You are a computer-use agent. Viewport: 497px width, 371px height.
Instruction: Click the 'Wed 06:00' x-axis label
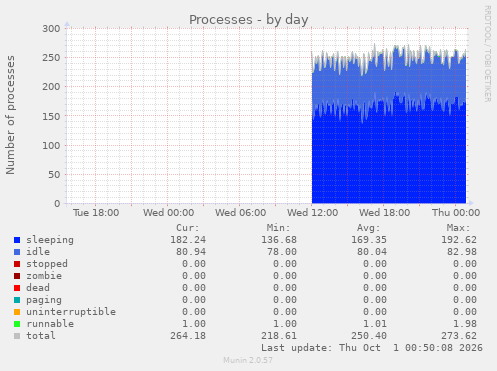pos(241,213)
